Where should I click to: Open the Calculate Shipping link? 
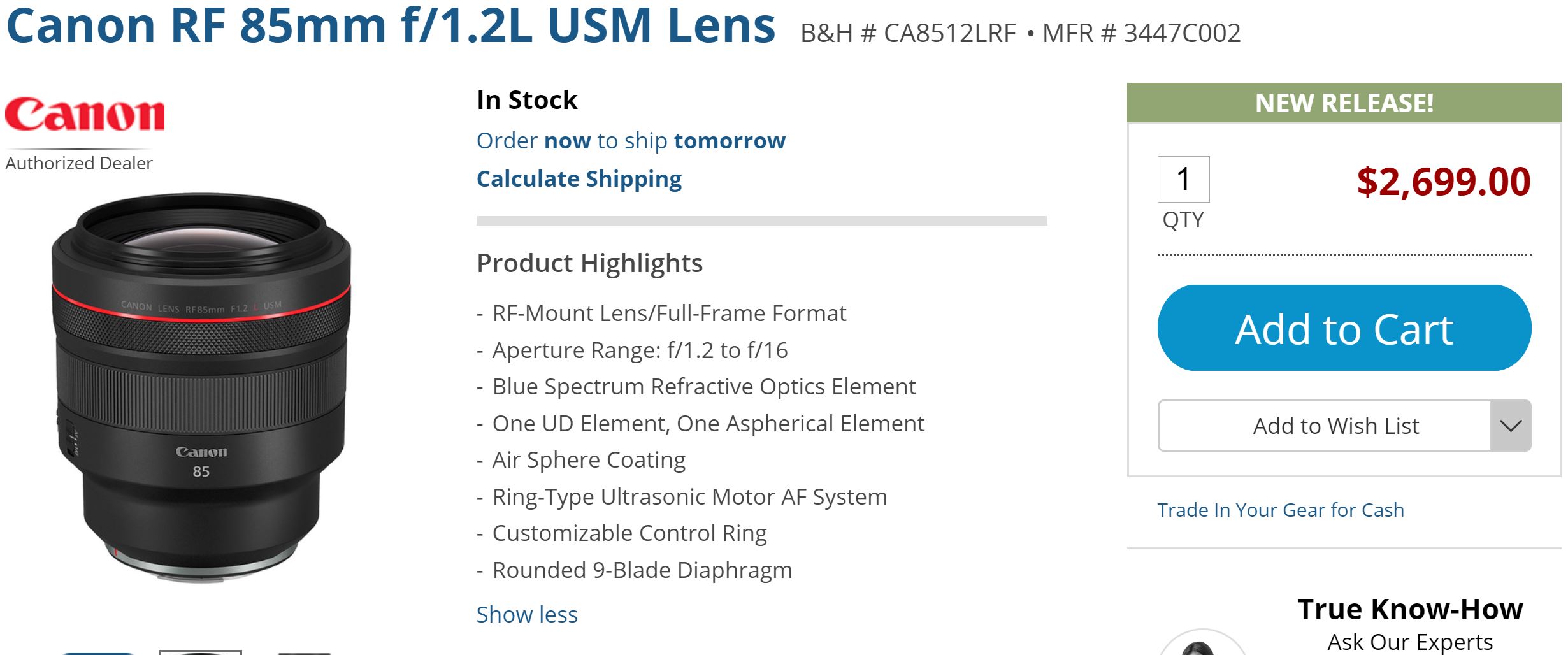pos(579,179)
